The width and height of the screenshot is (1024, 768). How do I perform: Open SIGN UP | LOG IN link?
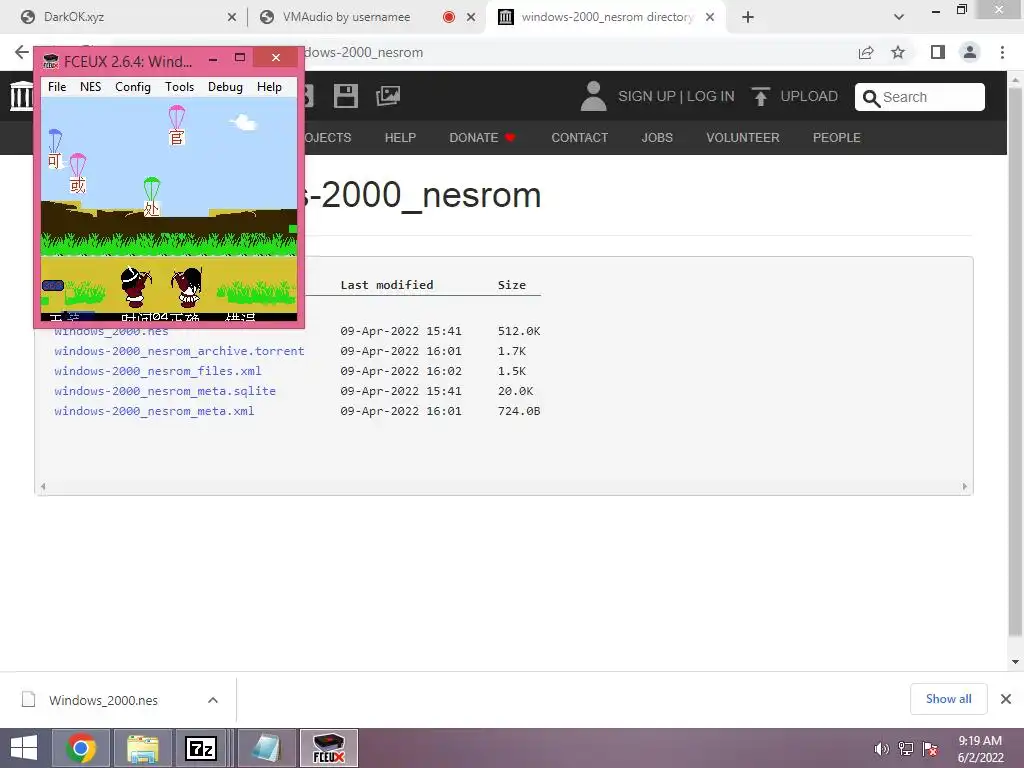click(676, 97)
